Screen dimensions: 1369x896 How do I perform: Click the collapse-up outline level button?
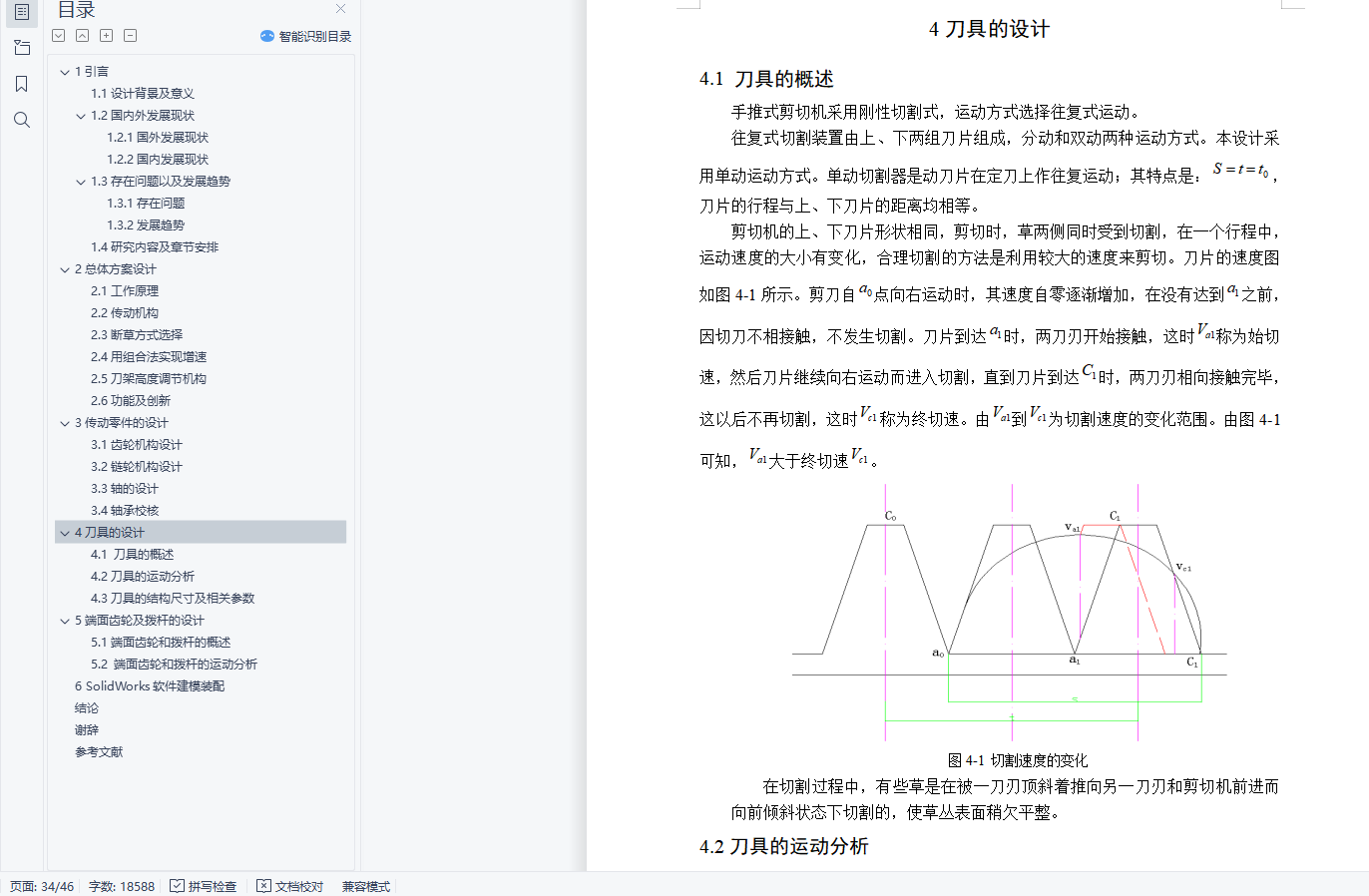pos(83,36)
